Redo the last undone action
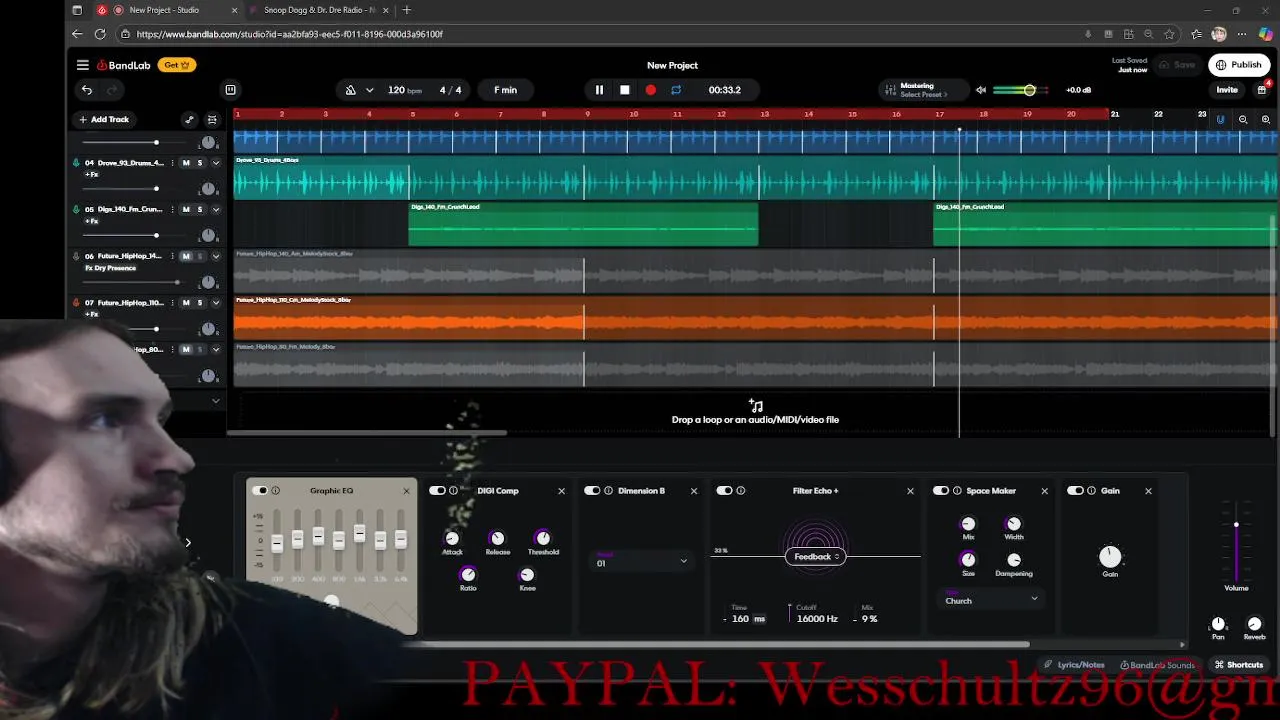Image resolution: width=1280 pixels, height=720 pixels. coord(112,90)
